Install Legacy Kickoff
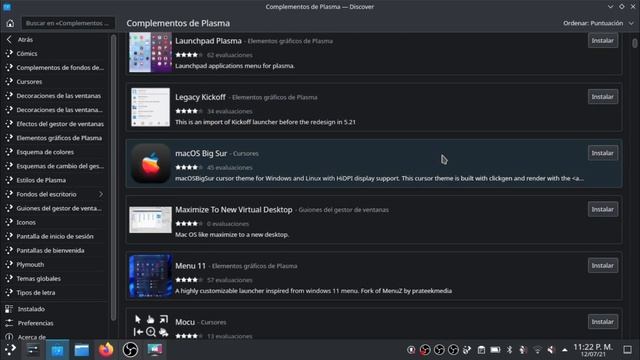The image size is (640, 360). pyautogui.click(x=602, y=97)
